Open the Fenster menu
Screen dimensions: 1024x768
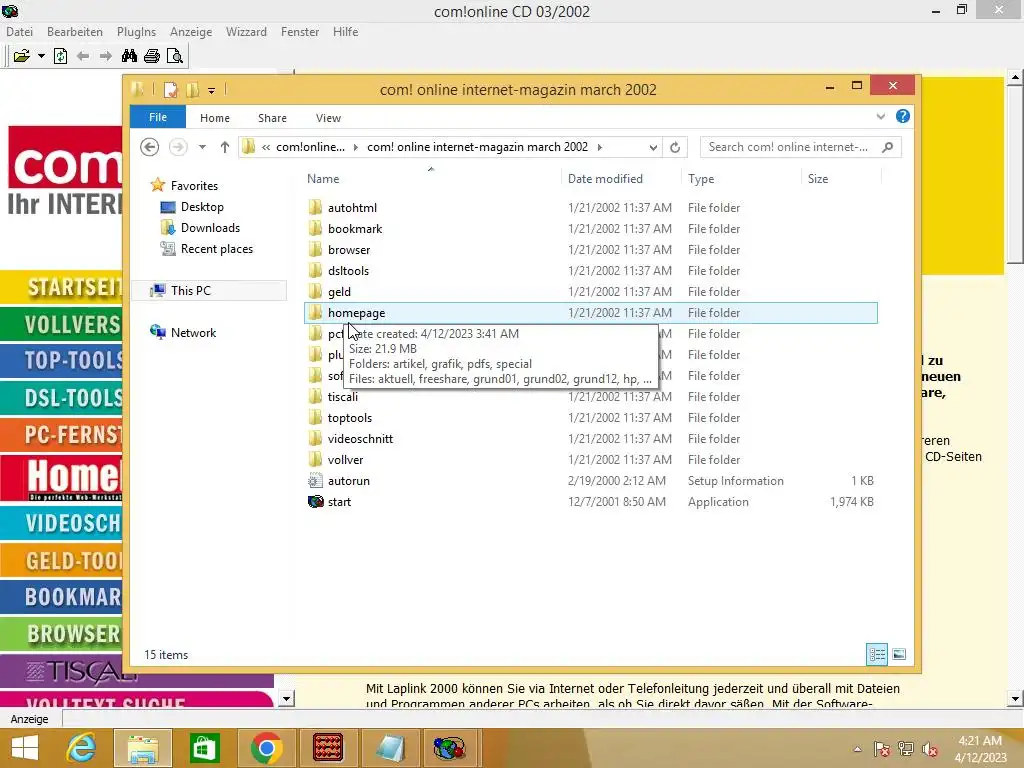coord(300,32)
